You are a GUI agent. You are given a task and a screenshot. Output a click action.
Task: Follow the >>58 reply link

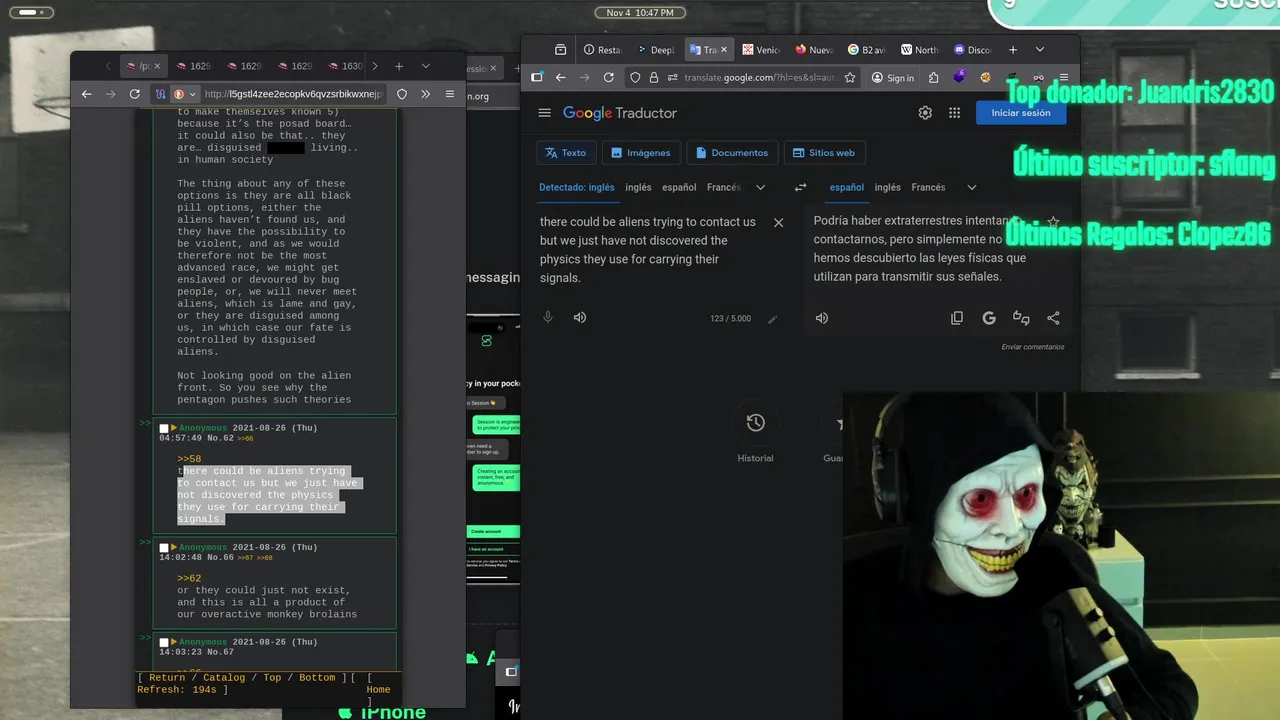click(x=189, y=459)
